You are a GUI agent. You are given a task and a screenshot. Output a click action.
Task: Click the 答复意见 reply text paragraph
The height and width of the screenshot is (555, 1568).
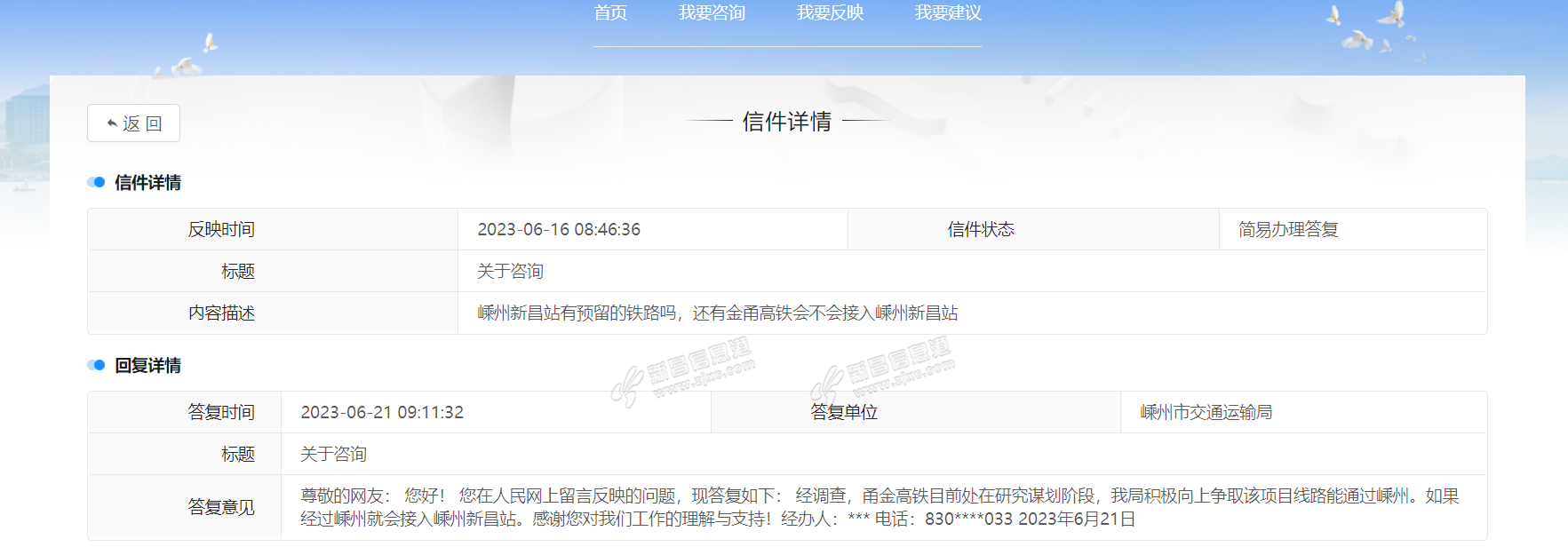880,507
